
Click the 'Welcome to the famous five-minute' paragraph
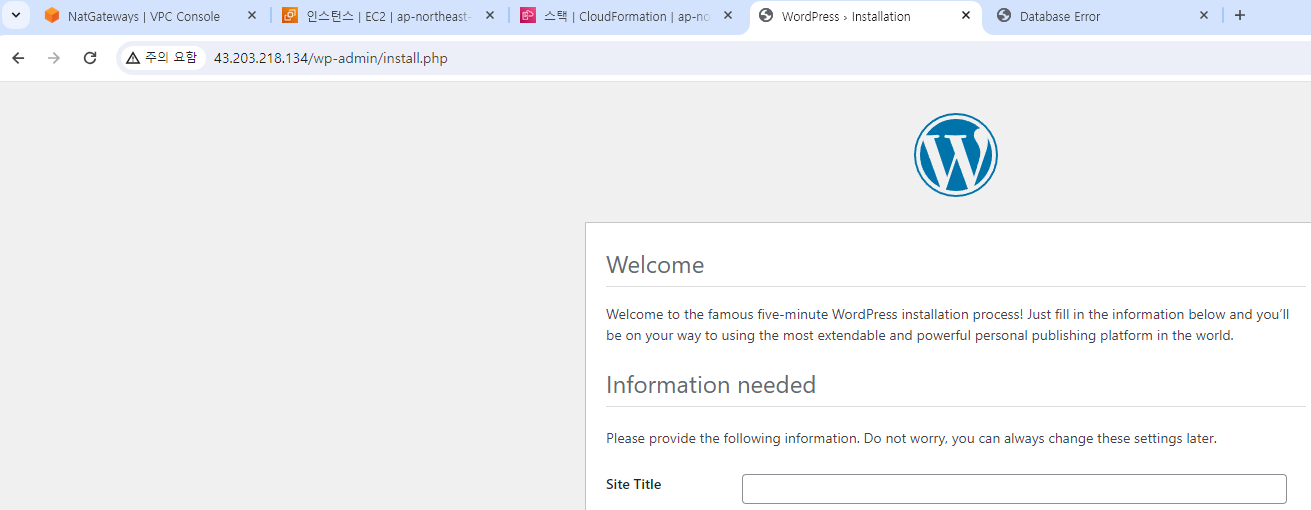pos(948,325)
